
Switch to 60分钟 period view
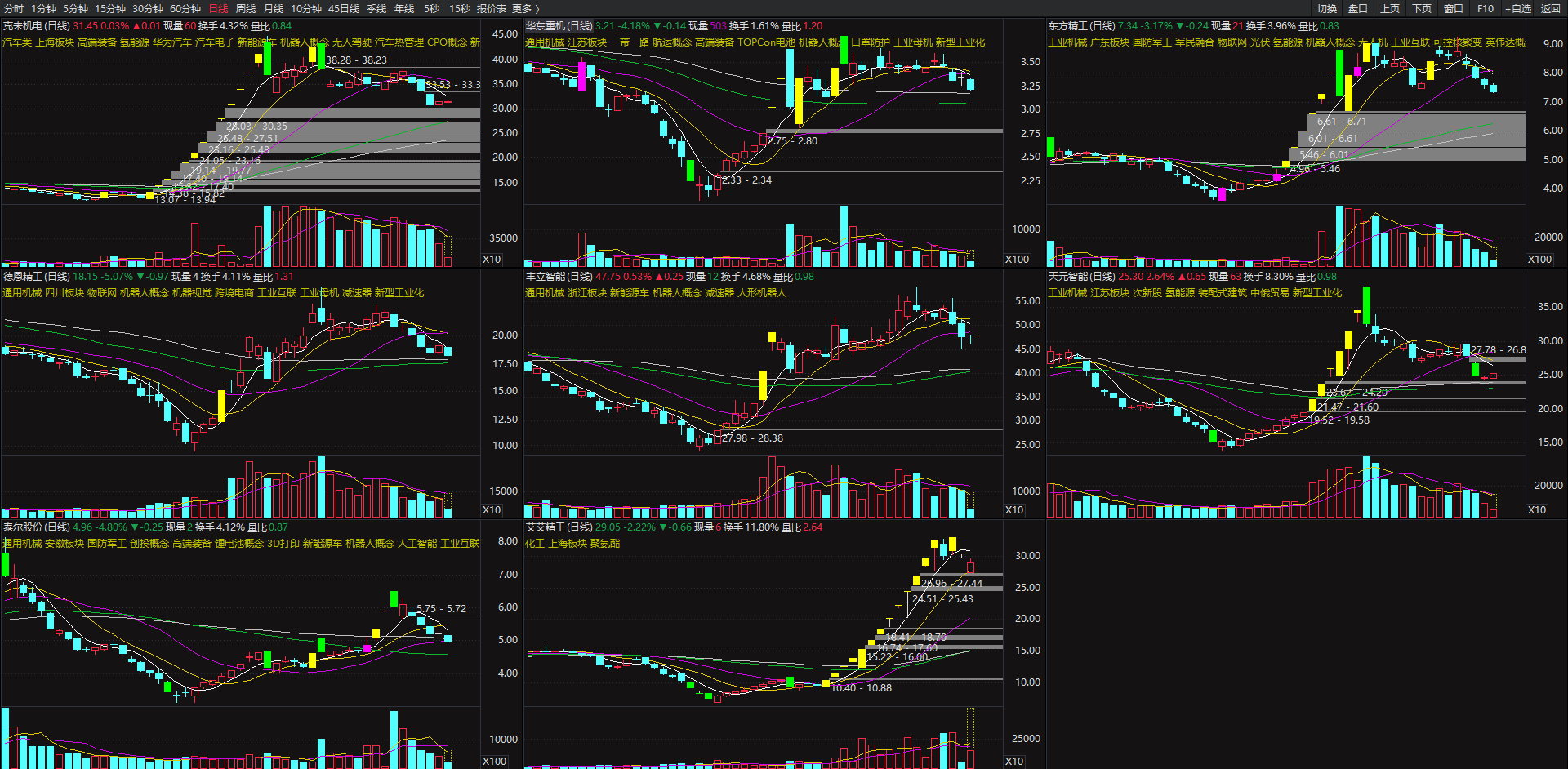click(x=185, y=8)
